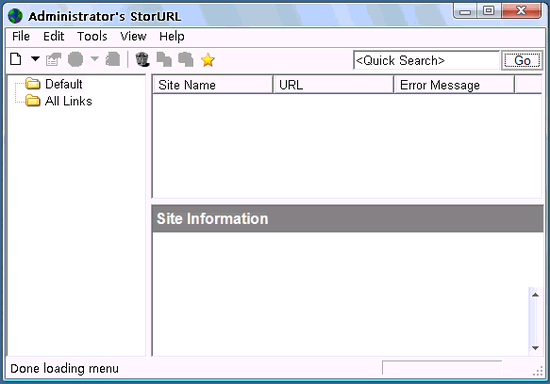Click the Quick Search input field
Image resolution: width=550 pixels, height=384 pixels.
[427, 60]
